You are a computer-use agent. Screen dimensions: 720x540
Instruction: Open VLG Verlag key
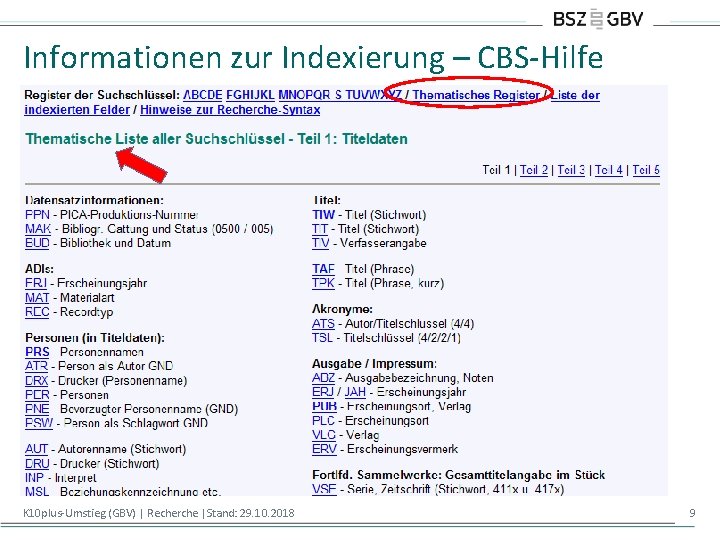coord(324,435)
